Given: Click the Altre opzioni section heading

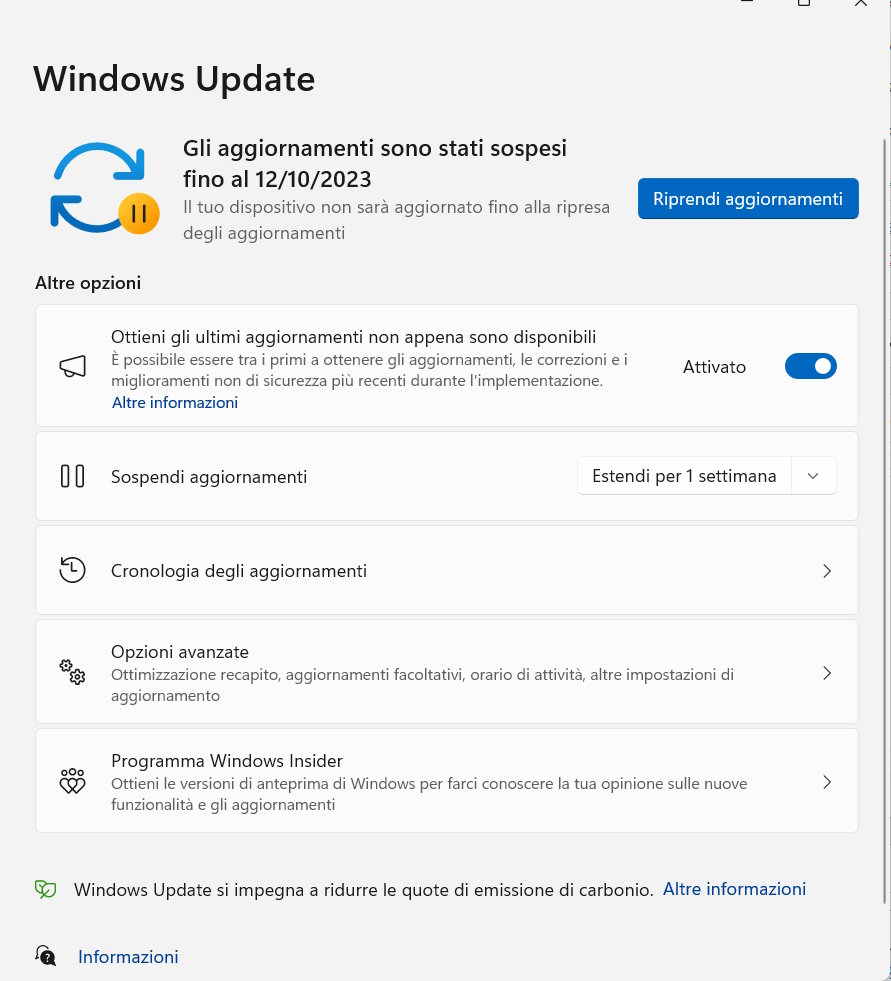Looking at the screenshot, I should tap(88, 283).
